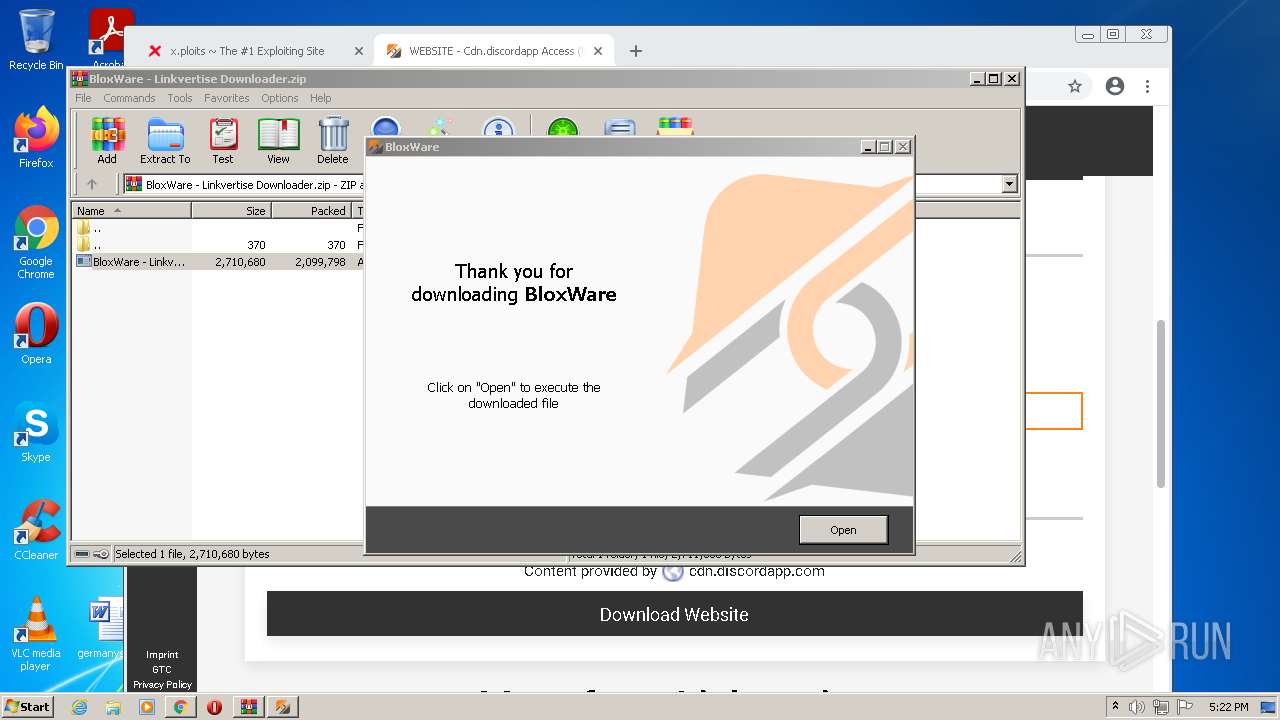Open Firefox desktop shortcut

point(36,138)
